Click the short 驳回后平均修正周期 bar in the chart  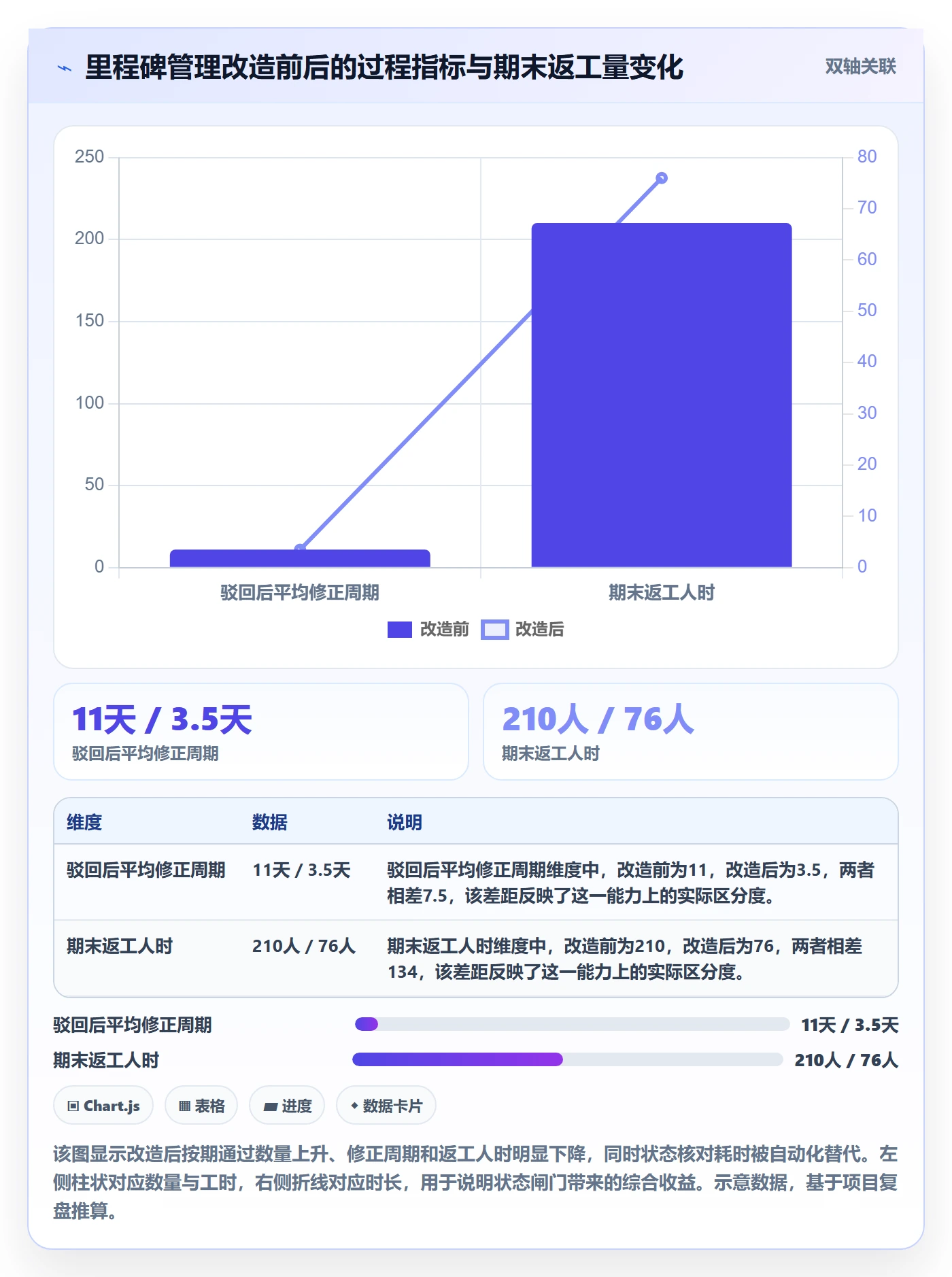[x=300, y=558]
